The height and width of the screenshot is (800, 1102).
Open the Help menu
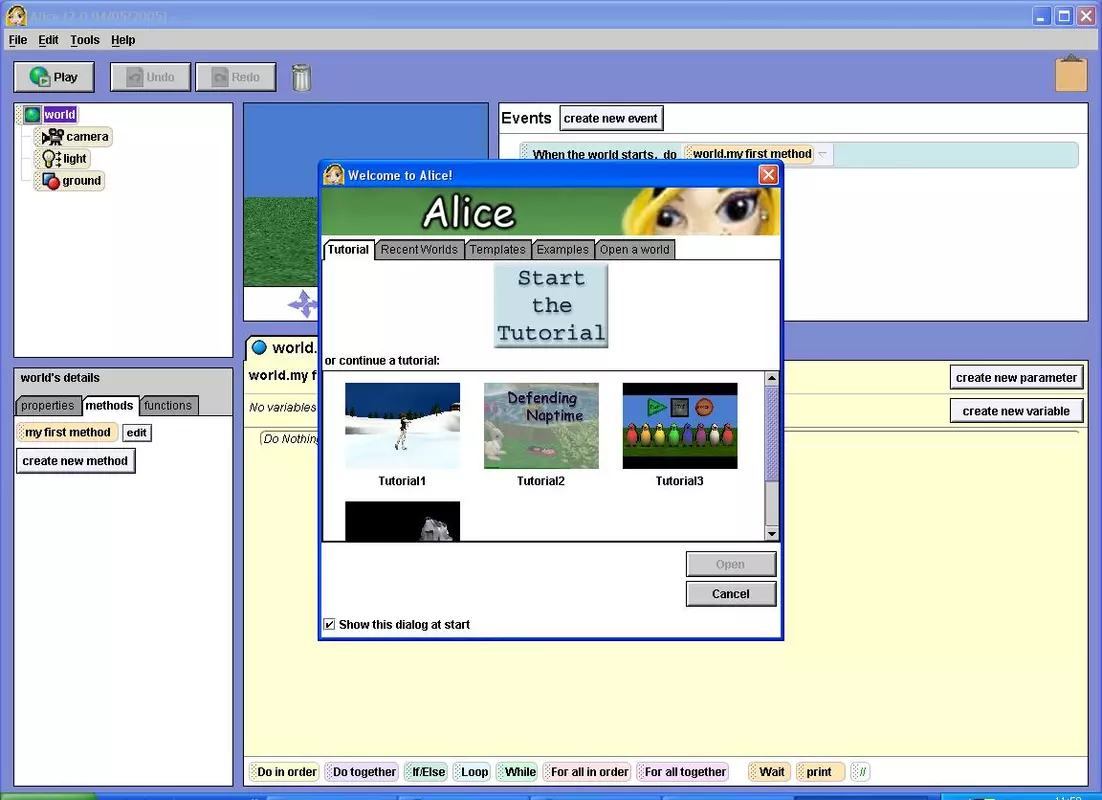coord(123,40)
